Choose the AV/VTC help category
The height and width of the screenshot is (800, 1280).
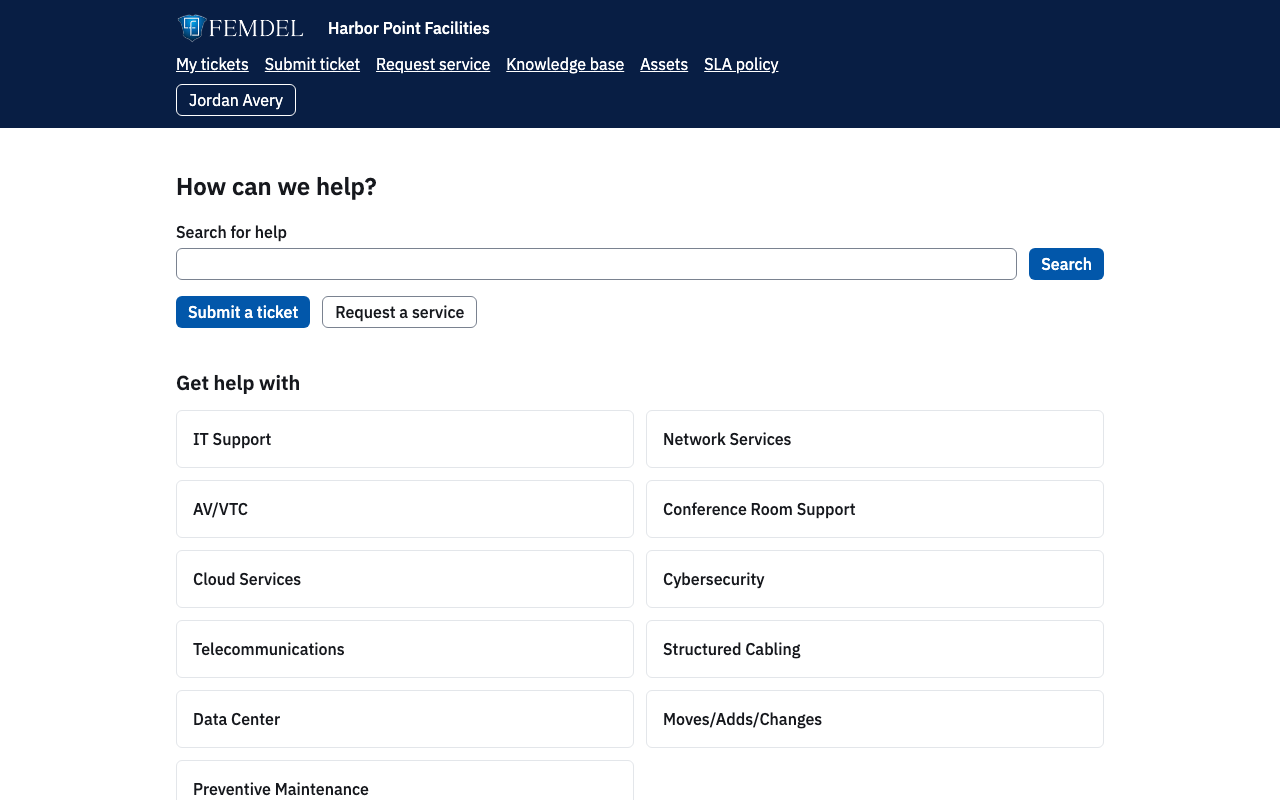tap(405, 509)
